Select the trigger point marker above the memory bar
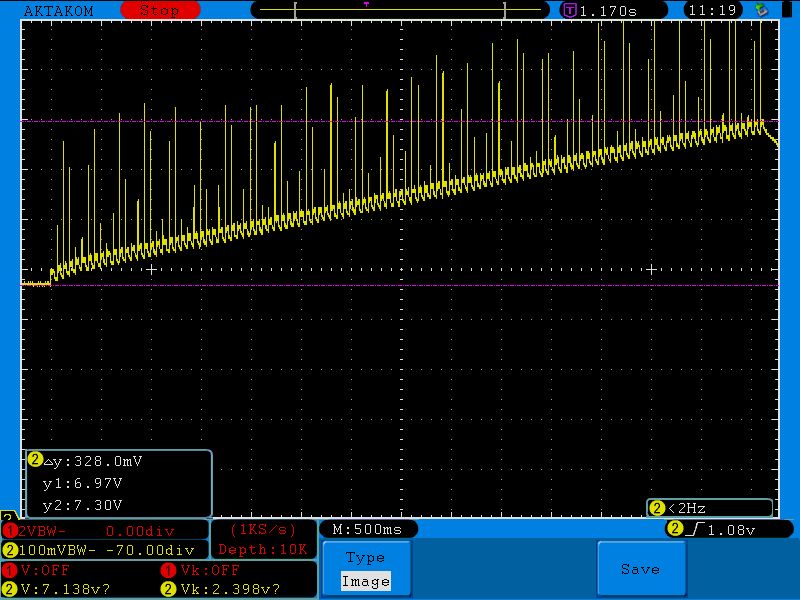This screenshot has height=600, width=800. 366,4
